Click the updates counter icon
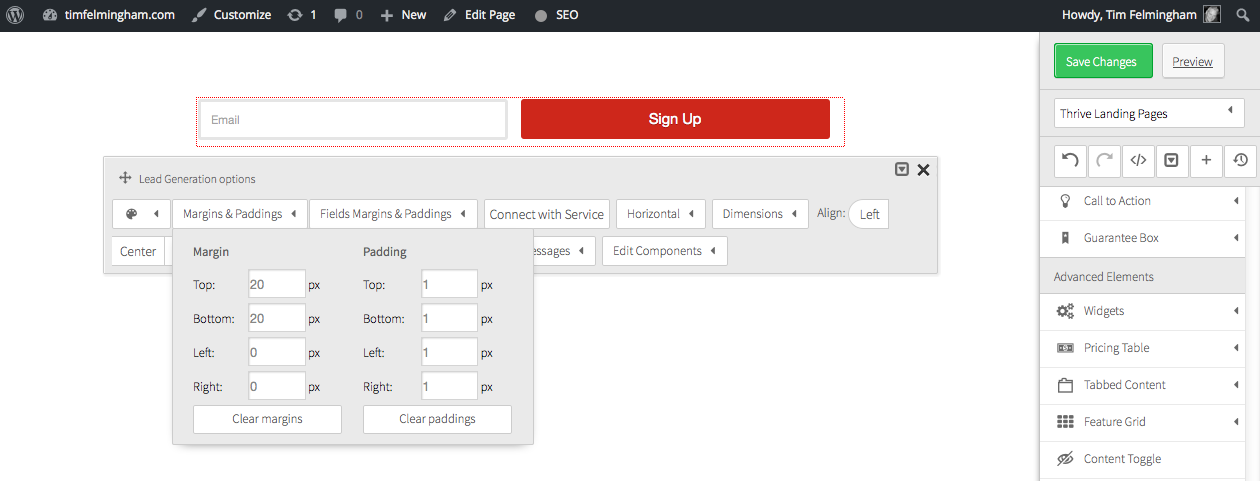This screenshot has height=481, width=1260. 301,15
